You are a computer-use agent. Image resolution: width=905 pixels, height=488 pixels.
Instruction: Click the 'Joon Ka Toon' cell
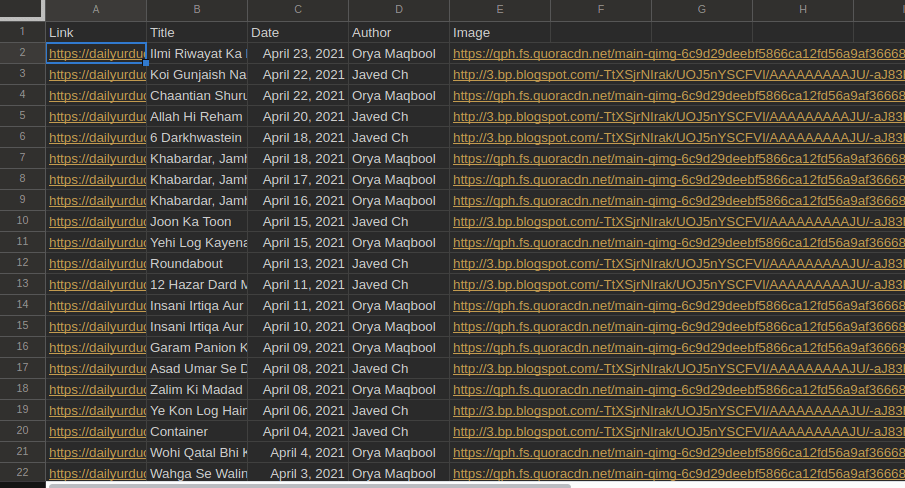(x=197, y=222)
